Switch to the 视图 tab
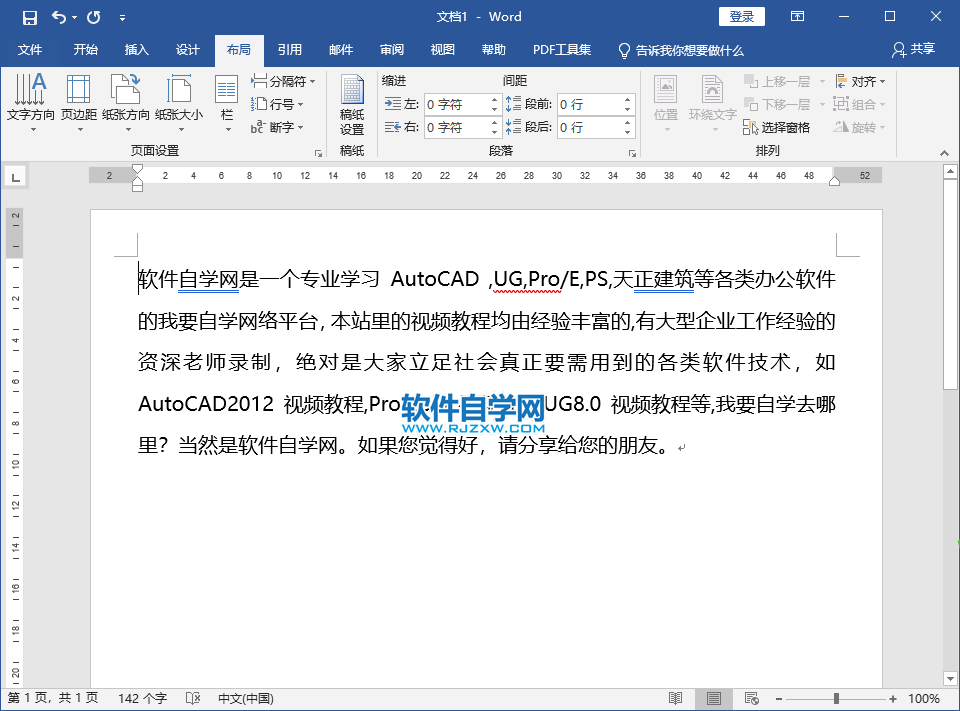Image resolution: width=960 pixels, height=711 pixels. coord(443,50)
